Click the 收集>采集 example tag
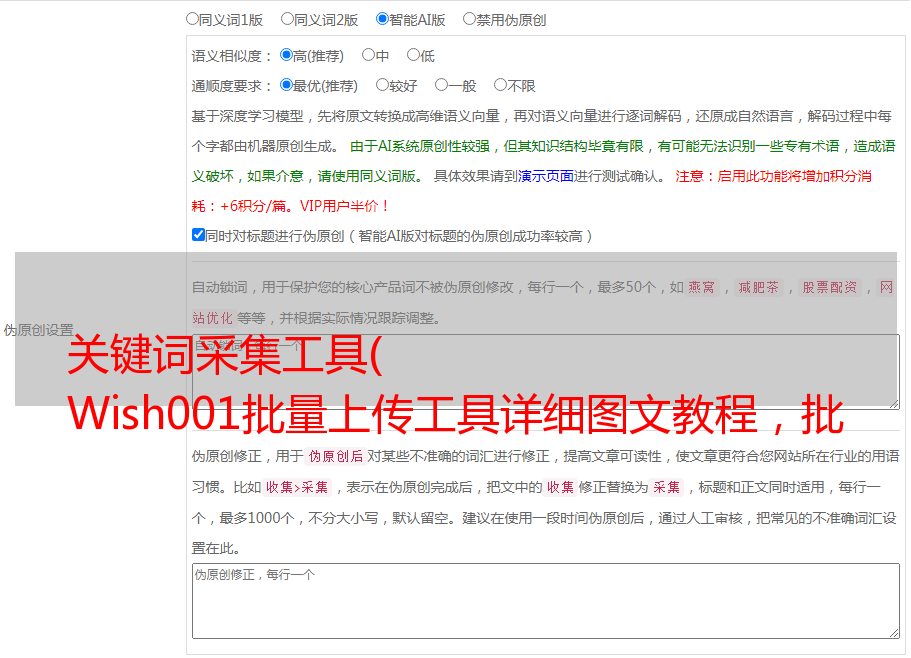The image size is (911, 658). pyautogui.click(x=297, y=487)
